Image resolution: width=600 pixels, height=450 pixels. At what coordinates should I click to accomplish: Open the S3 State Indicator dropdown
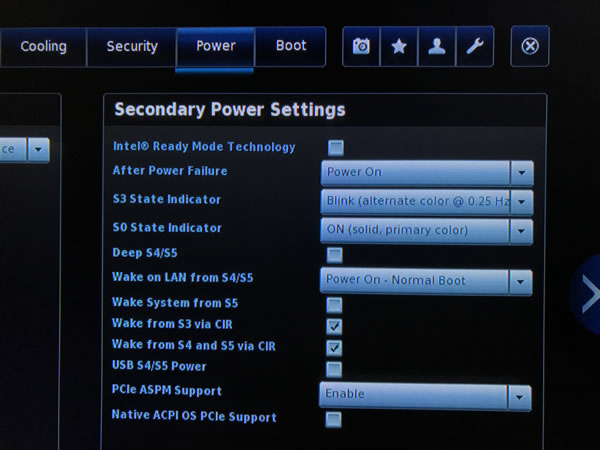[x=427, y=202]
